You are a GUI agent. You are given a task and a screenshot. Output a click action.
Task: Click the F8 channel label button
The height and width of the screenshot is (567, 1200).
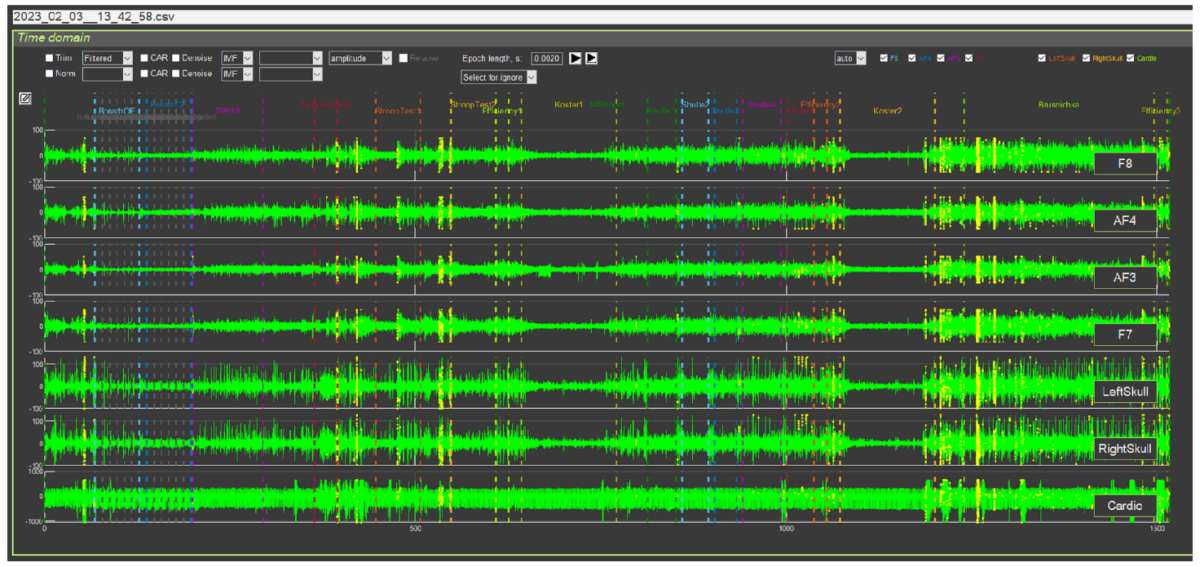(1124, 164)
